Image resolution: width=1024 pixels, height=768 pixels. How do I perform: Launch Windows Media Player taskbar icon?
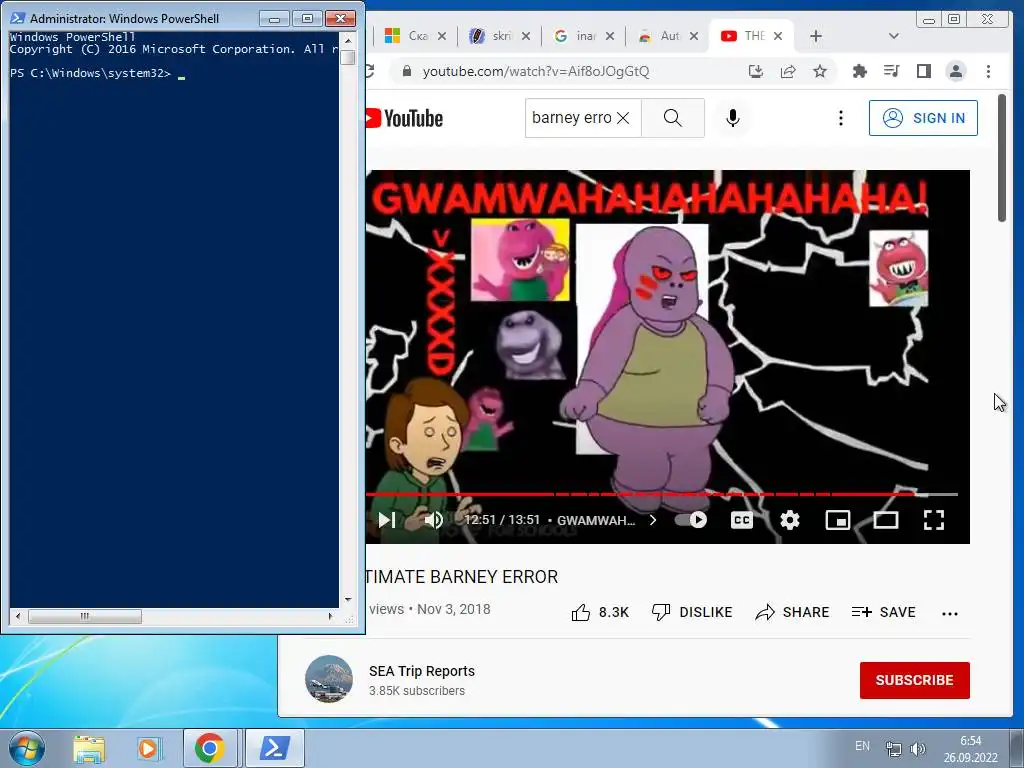point(148,748)
